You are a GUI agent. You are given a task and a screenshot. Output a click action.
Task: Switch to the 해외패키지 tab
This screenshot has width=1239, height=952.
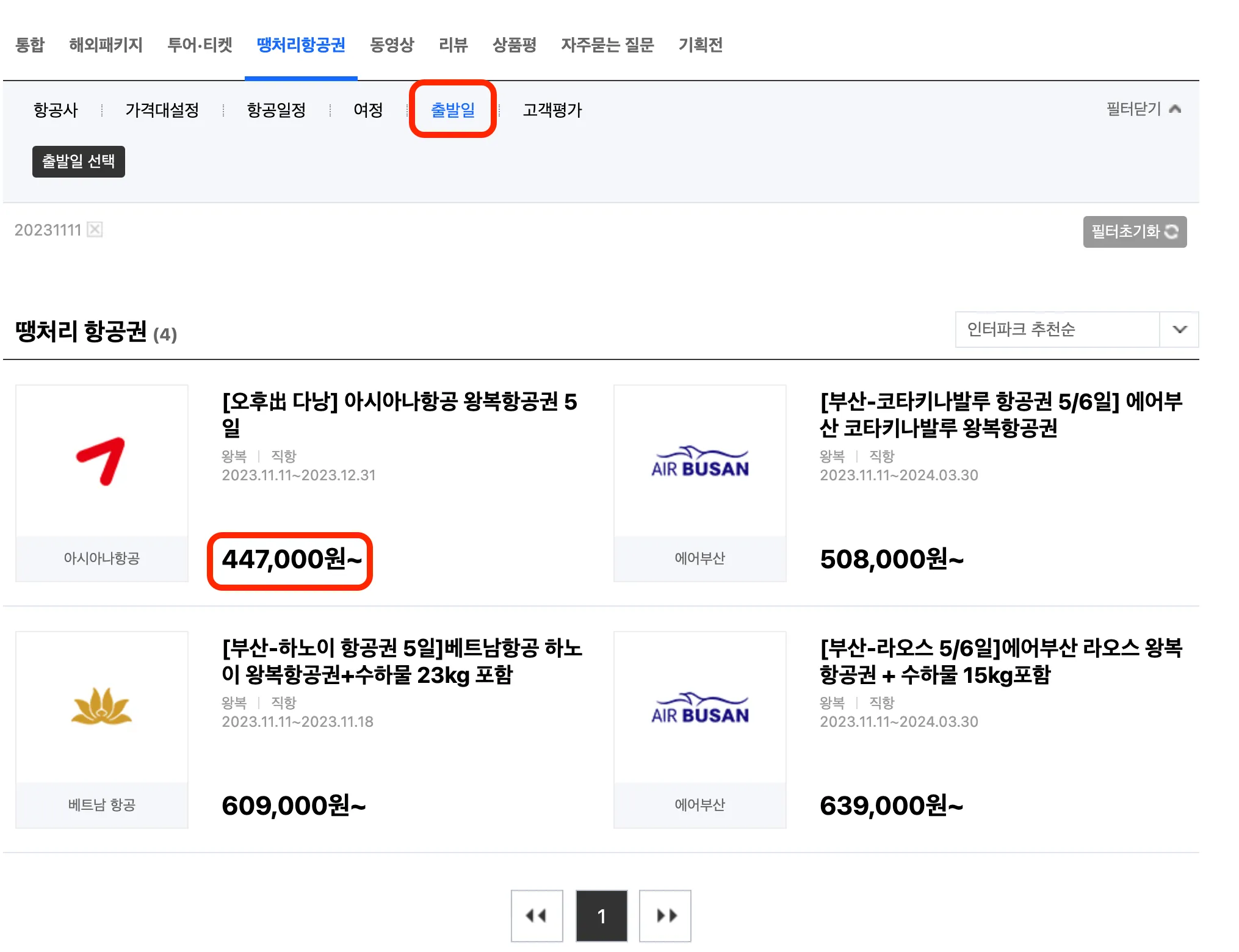[x=106, y=45]
